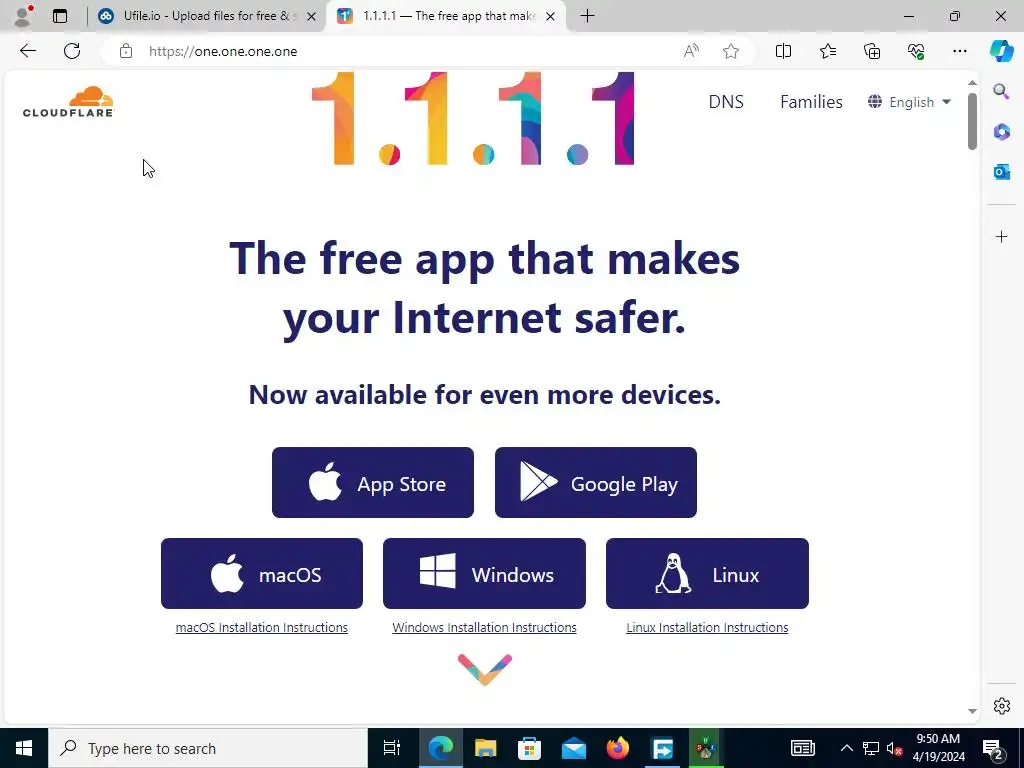Click the scrollbar down arrow
1024x768 pixels.
tap(972, 711)
